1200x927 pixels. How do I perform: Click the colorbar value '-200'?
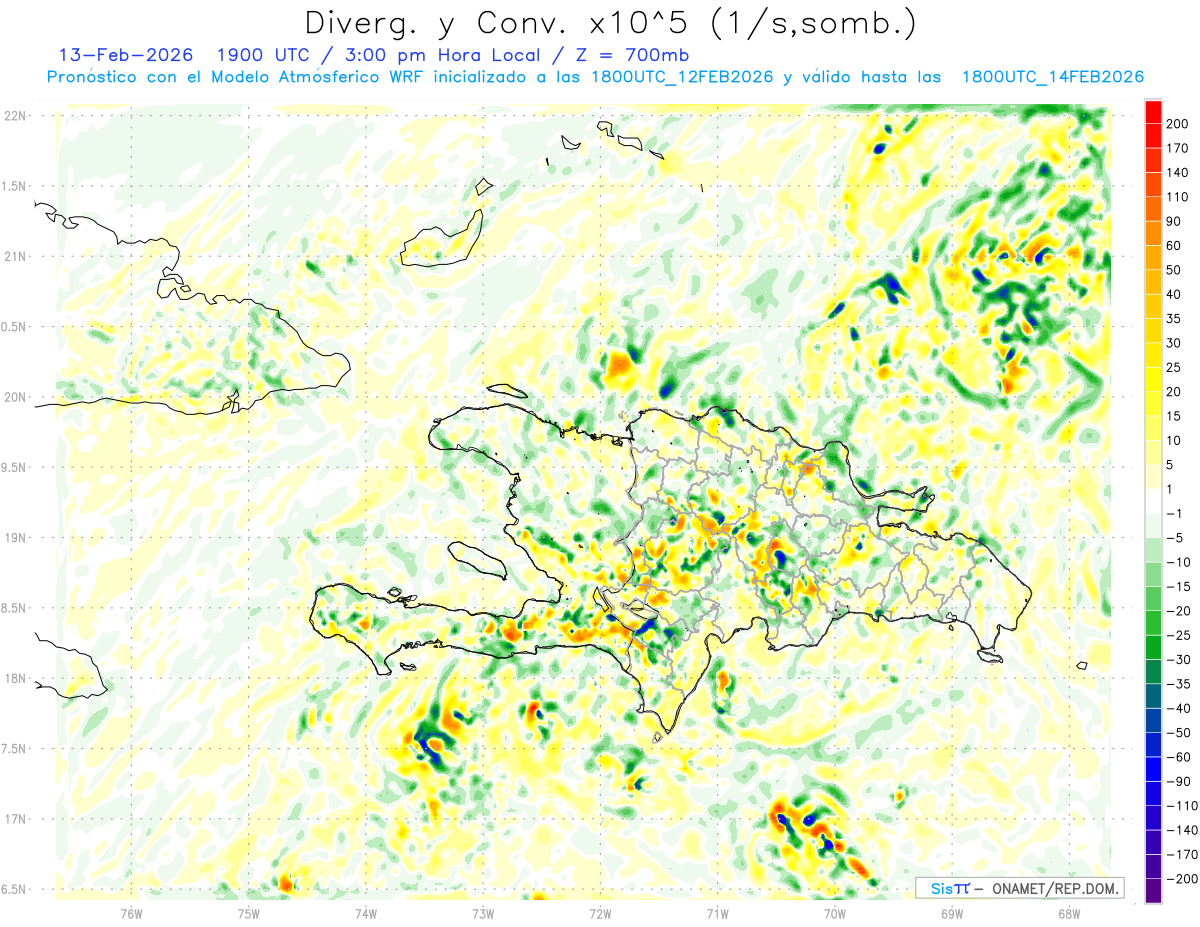tap(1182, 879)
